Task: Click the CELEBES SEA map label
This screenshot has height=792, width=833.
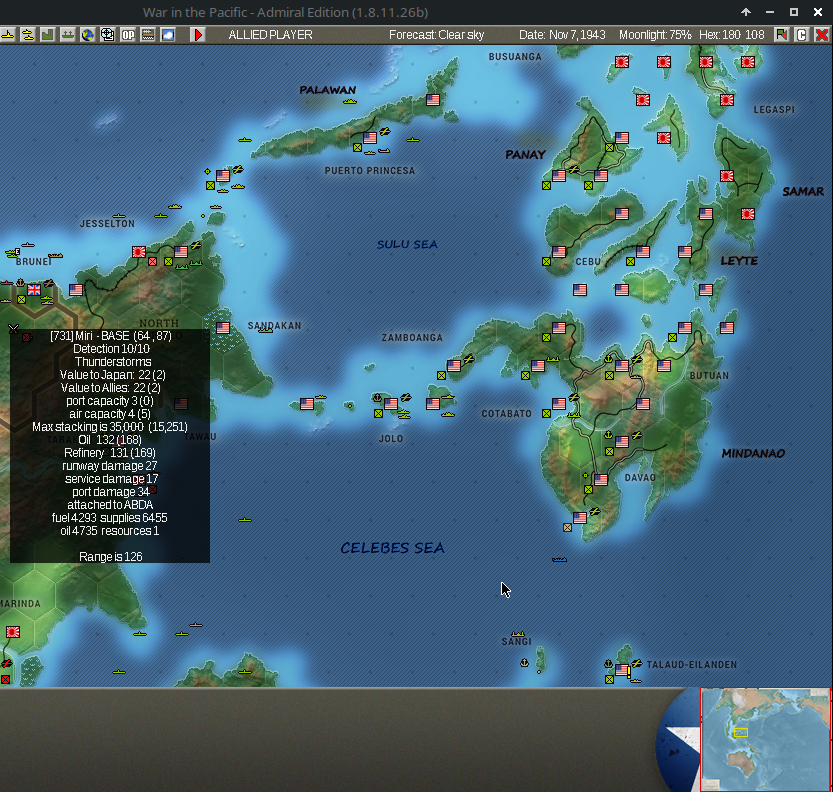Action: [392, 548]
